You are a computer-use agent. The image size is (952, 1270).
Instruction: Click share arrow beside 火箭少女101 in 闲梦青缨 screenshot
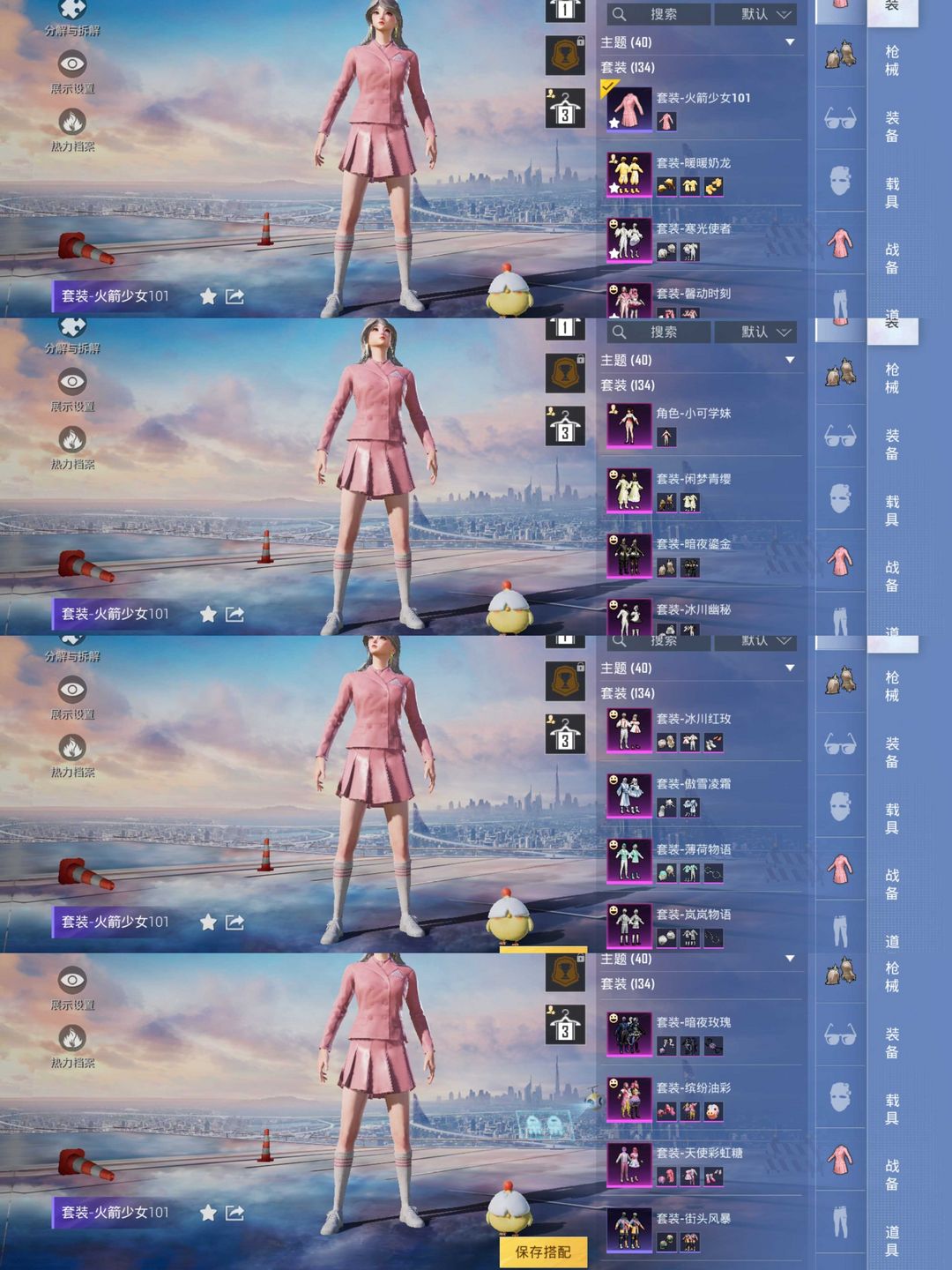click(x=234, y=614)
